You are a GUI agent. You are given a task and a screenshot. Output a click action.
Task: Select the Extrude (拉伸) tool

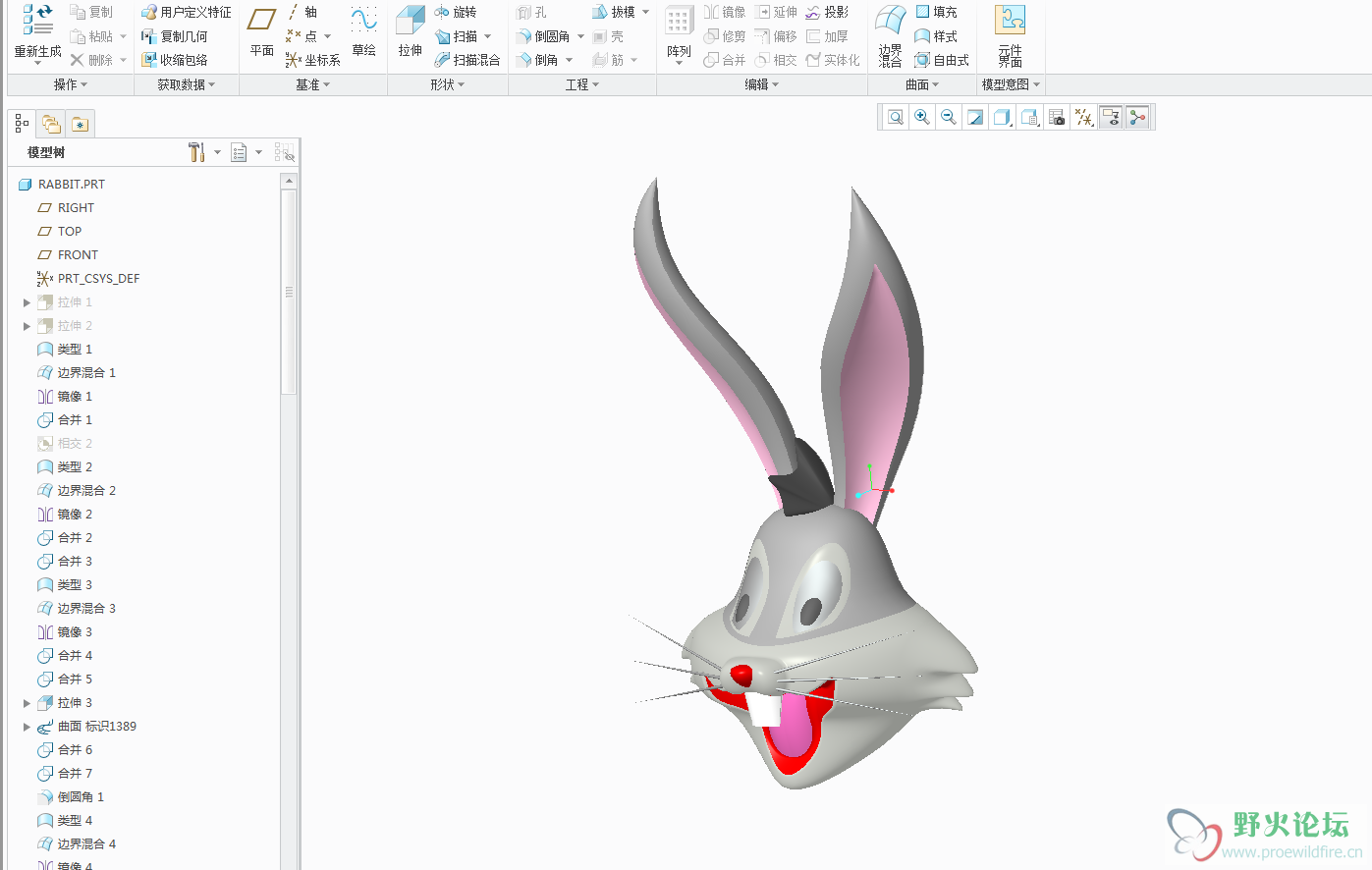411,31
